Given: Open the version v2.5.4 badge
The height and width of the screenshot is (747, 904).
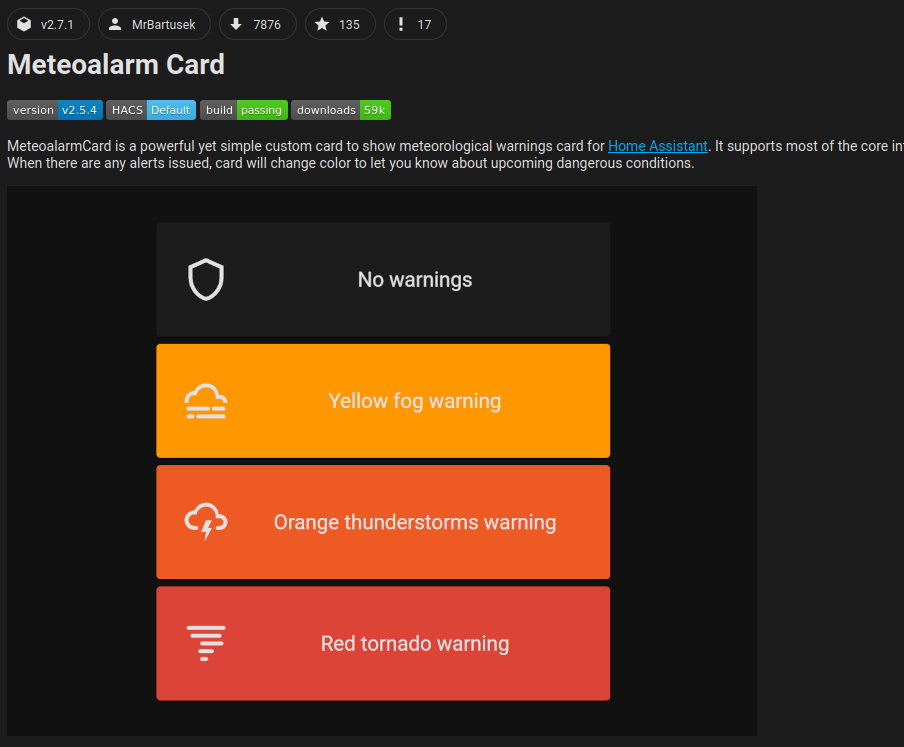Looking at the screenshot, I should tap(55, 110).
